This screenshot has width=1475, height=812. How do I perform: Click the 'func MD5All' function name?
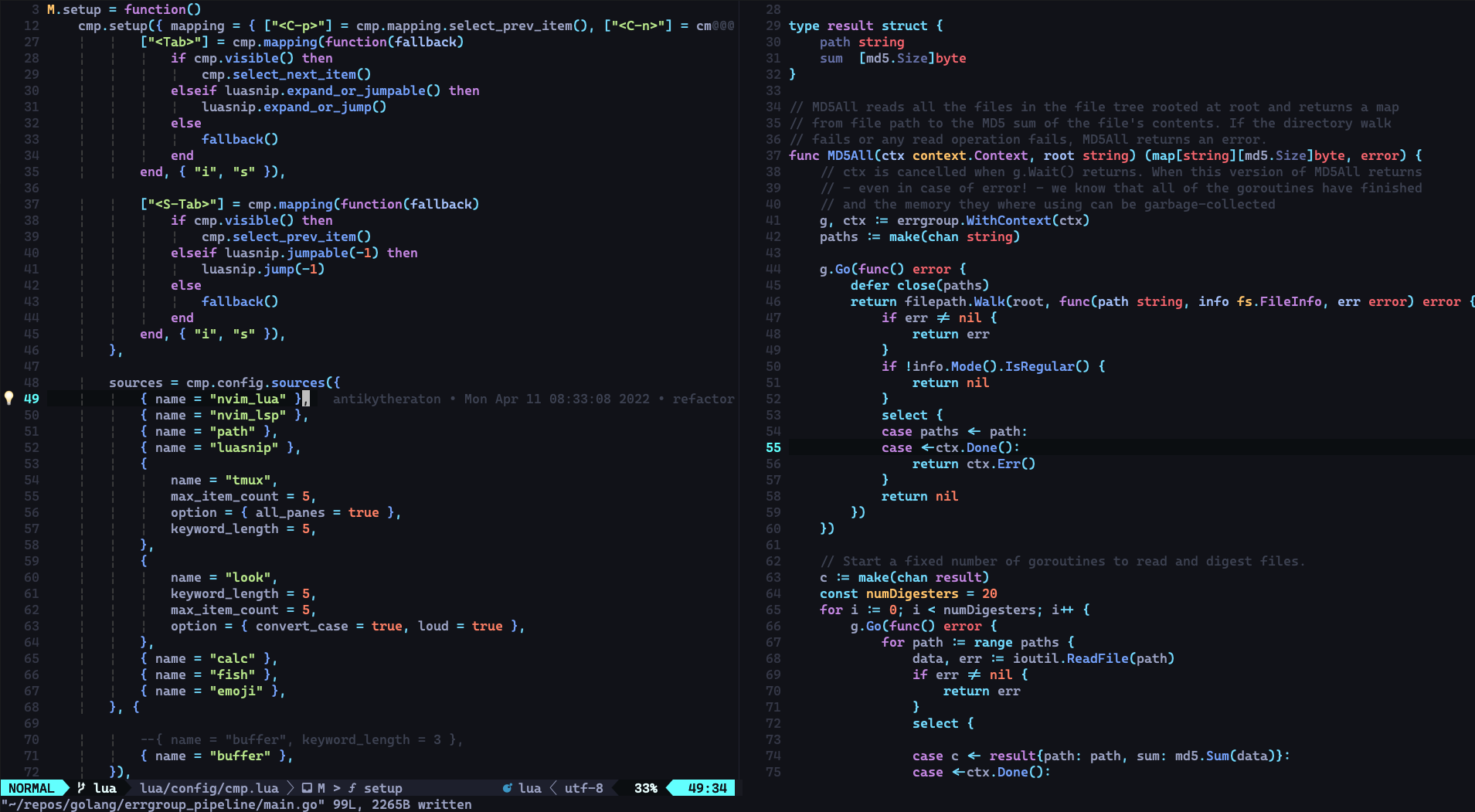click(x=851, y=155)
